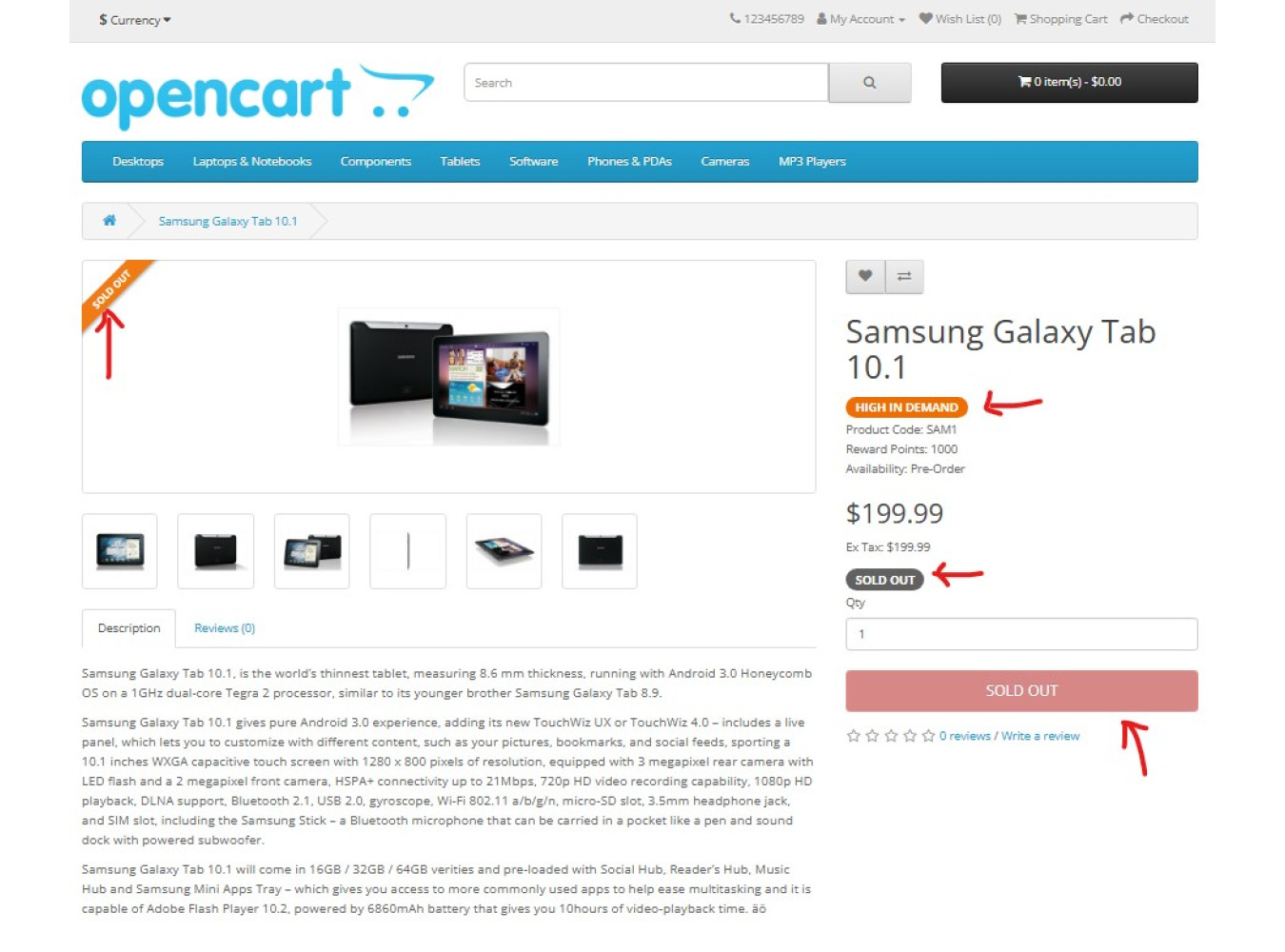This screenshot has height=952, width=1285.
Task: Click the phone number 123456789 icon
Action: (735, 18)
